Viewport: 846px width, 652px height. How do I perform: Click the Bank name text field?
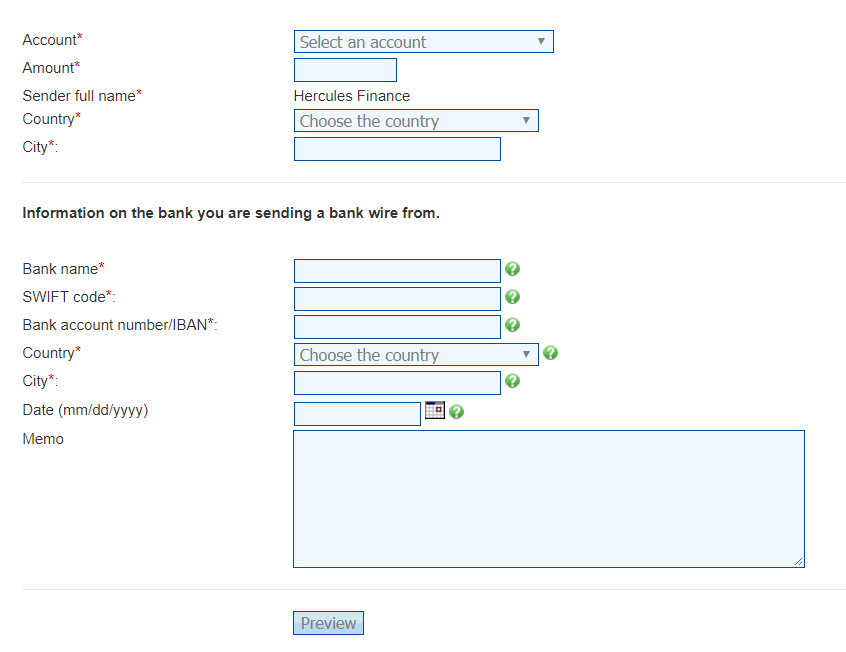coord(397,271)
